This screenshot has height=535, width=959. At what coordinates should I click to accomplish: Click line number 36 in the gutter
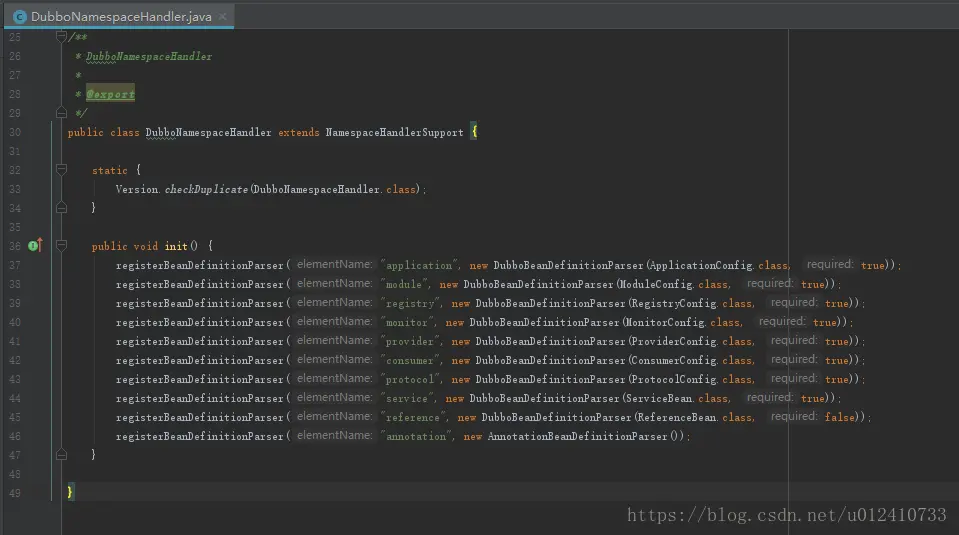point(15,246)
